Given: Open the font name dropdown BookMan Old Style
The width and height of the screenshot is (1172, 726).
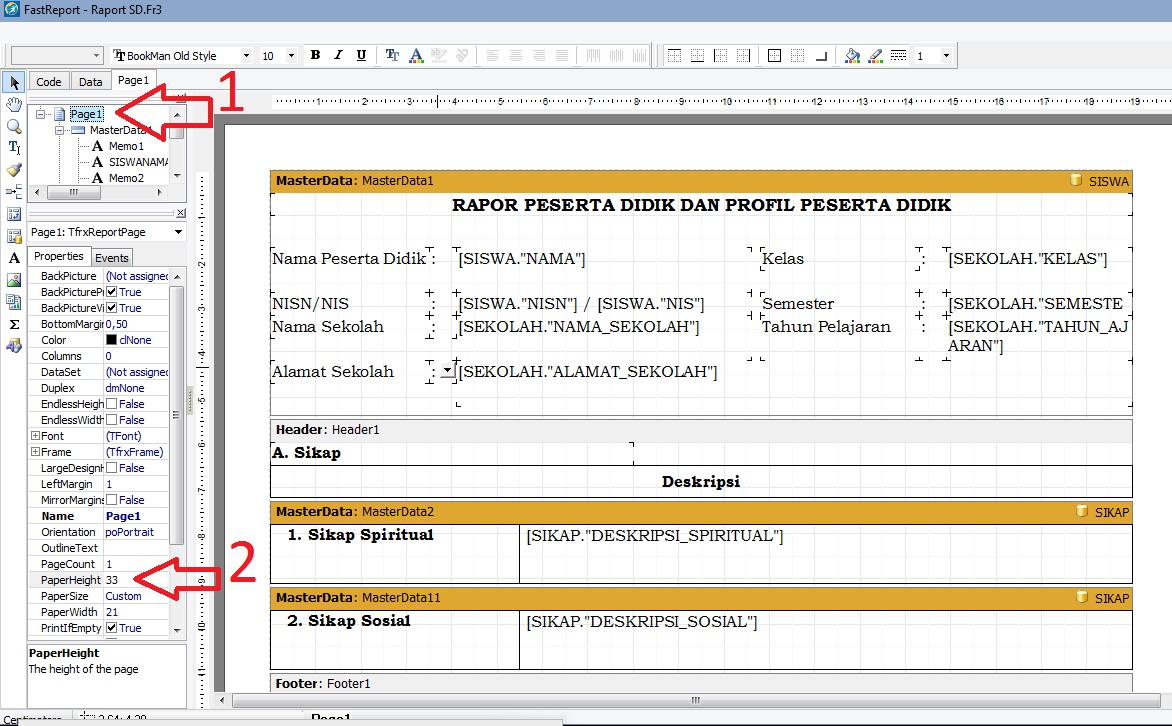Looking at the screenshot, I should (245, 56).
